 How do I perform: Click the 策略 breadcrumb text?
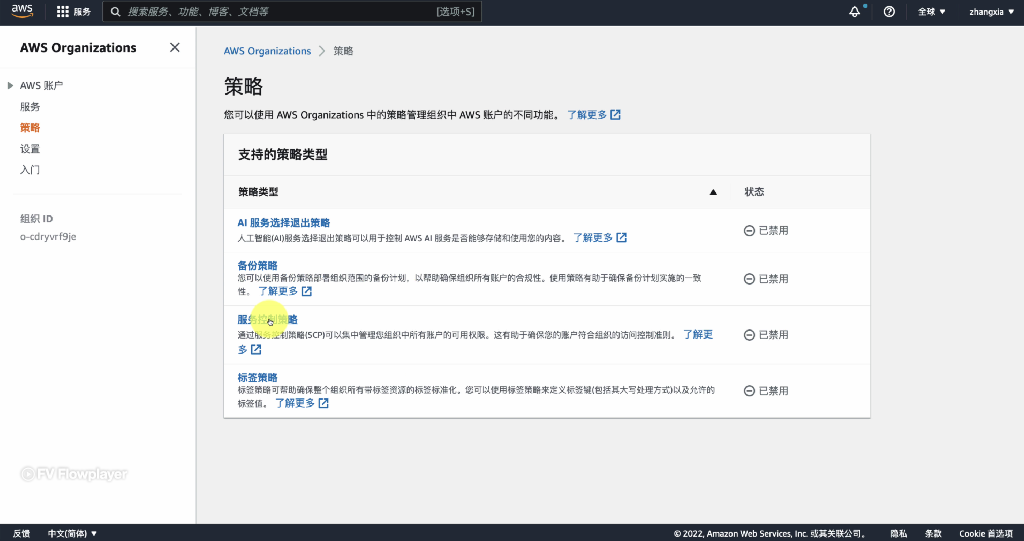[x=344, y=51]
